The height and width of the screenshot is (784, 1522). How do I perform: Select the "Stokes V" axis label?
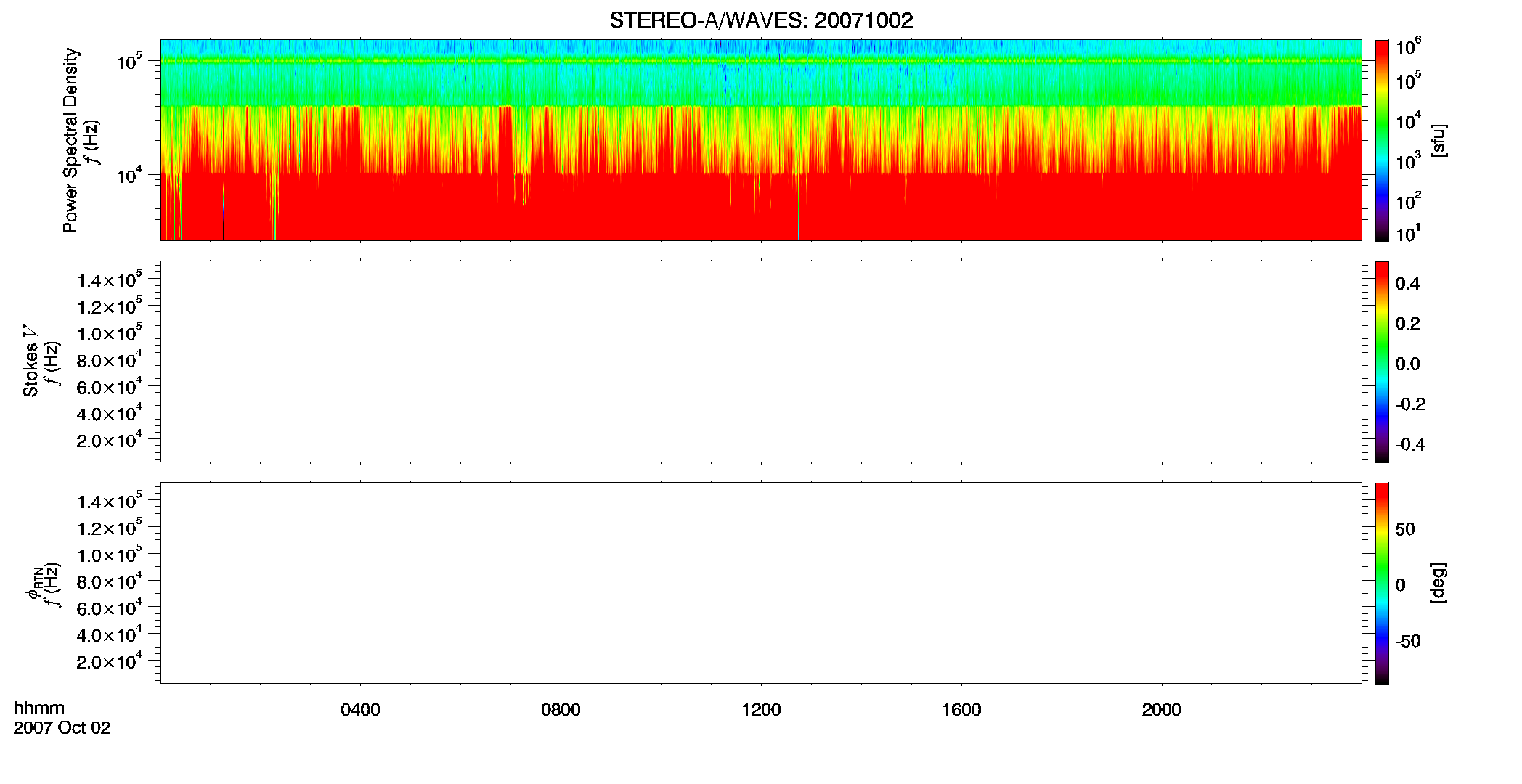[30, 362]
